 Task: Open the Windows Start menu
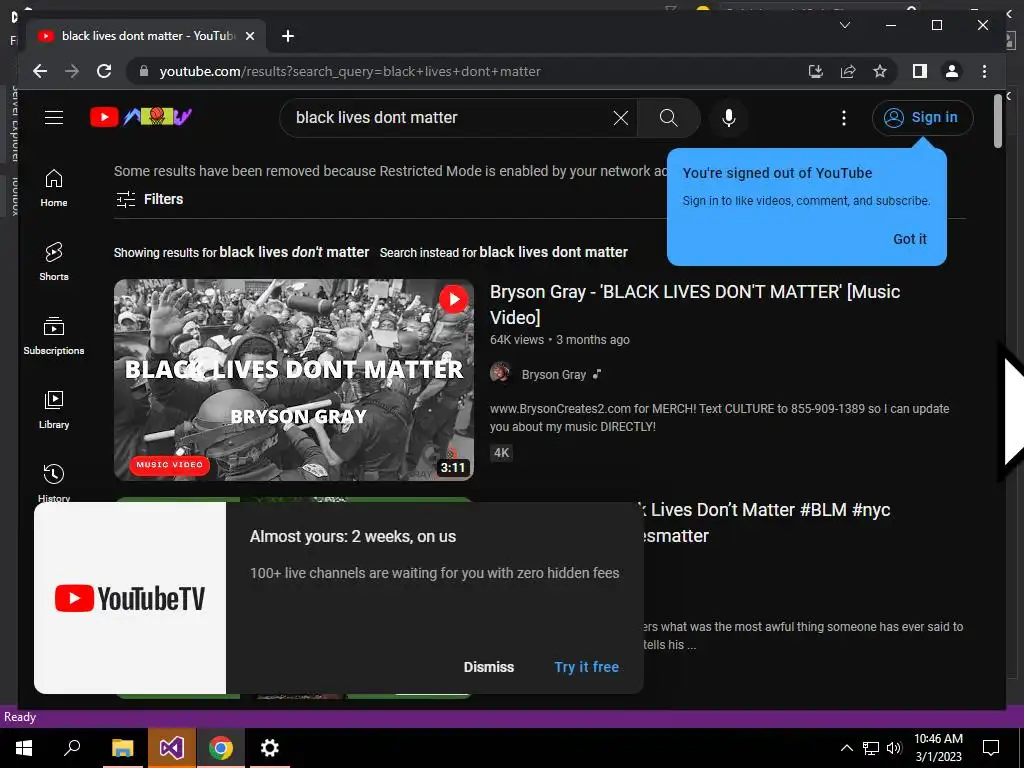24,748
